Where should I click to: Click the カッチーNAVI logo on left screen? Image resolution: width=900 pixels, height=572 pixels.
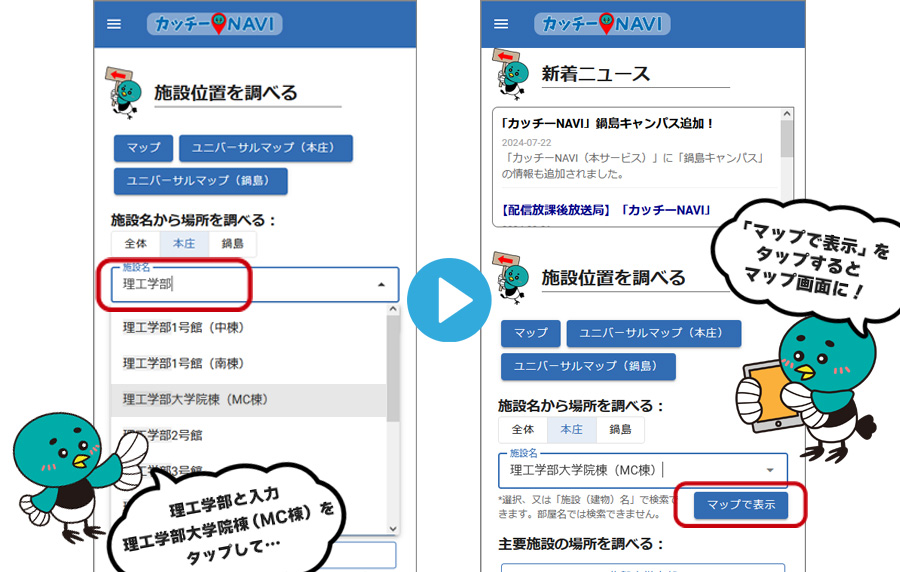pos(215,24)
